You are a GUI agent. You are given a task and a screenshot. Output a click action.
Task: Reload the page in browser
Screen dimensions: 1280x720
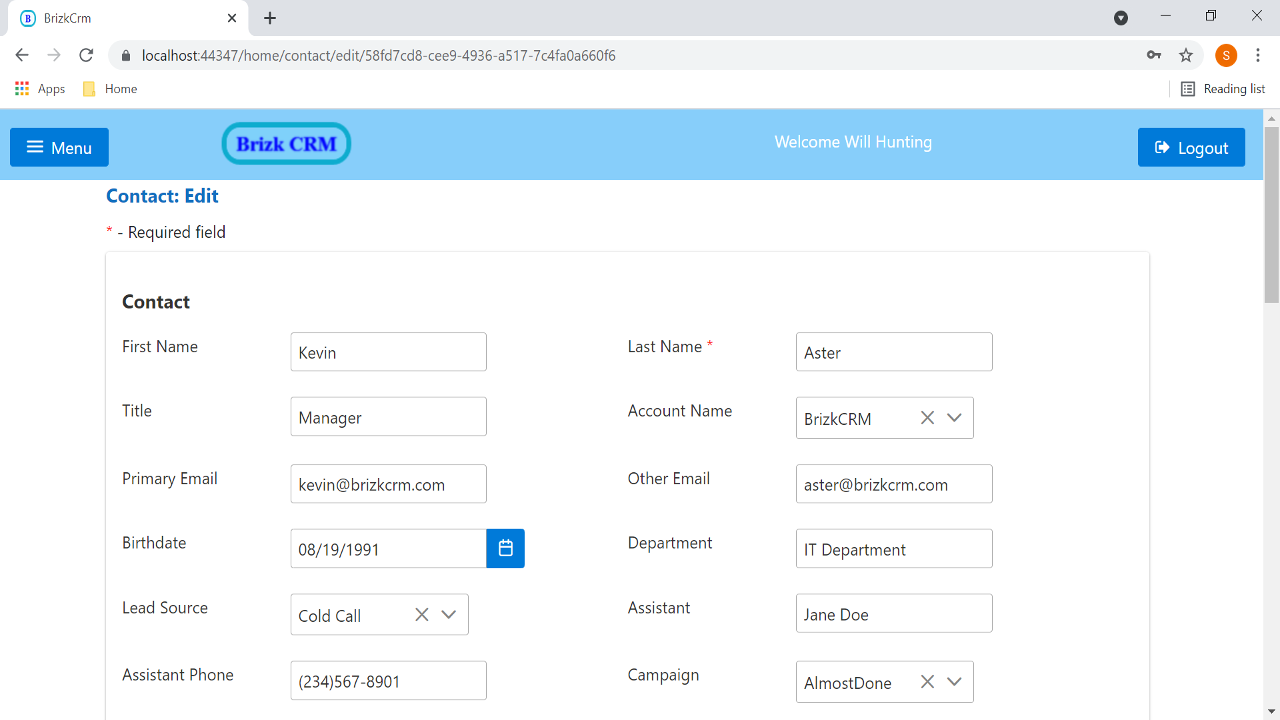86,55
